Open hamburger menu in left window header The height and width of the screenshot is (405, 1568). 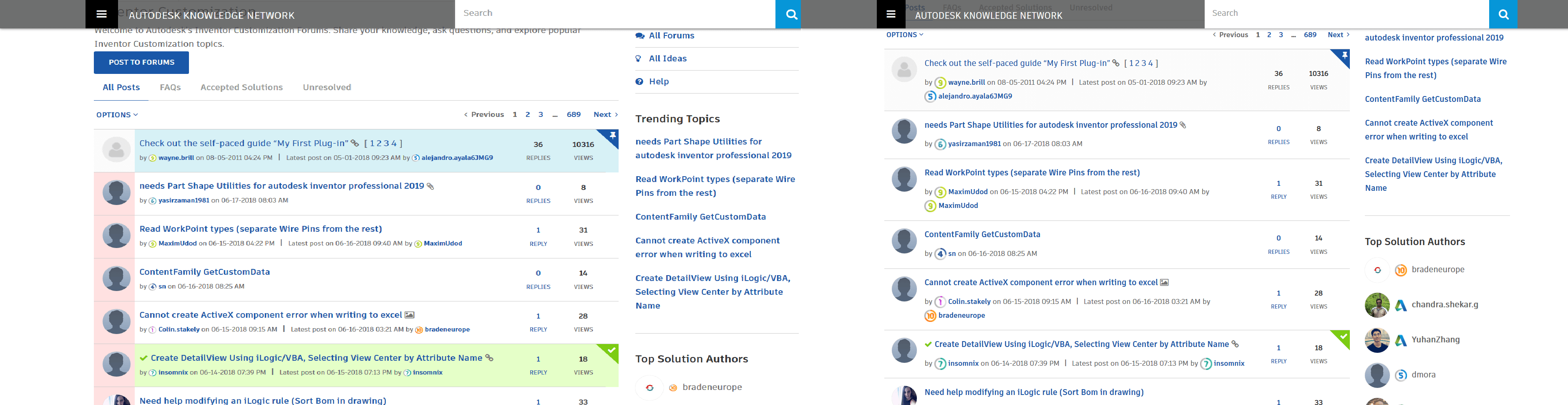tap(102, 14)
